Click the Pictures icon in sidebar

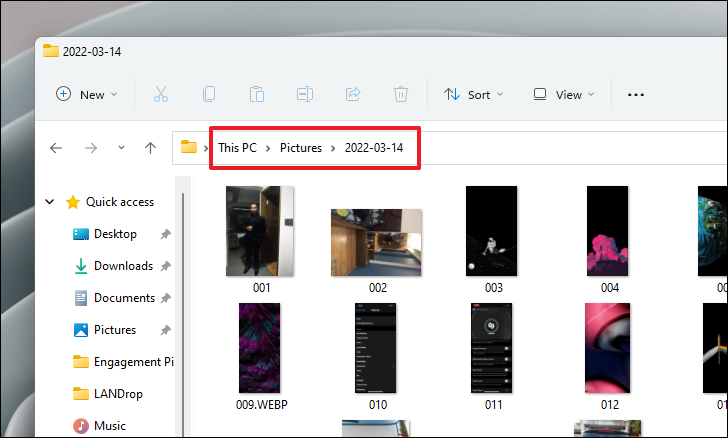81,330
